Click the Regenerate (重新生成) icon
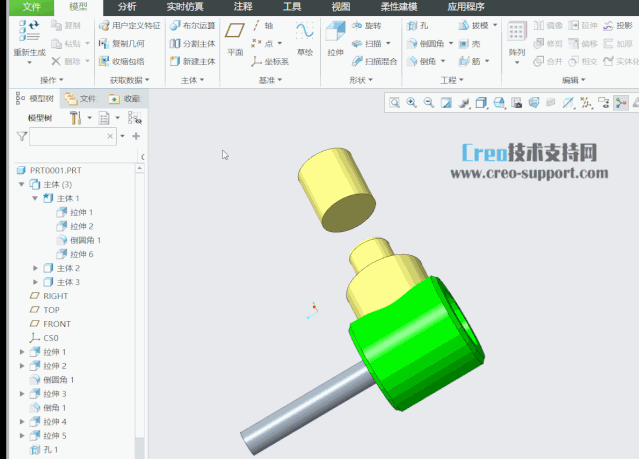 coord(29,31)
